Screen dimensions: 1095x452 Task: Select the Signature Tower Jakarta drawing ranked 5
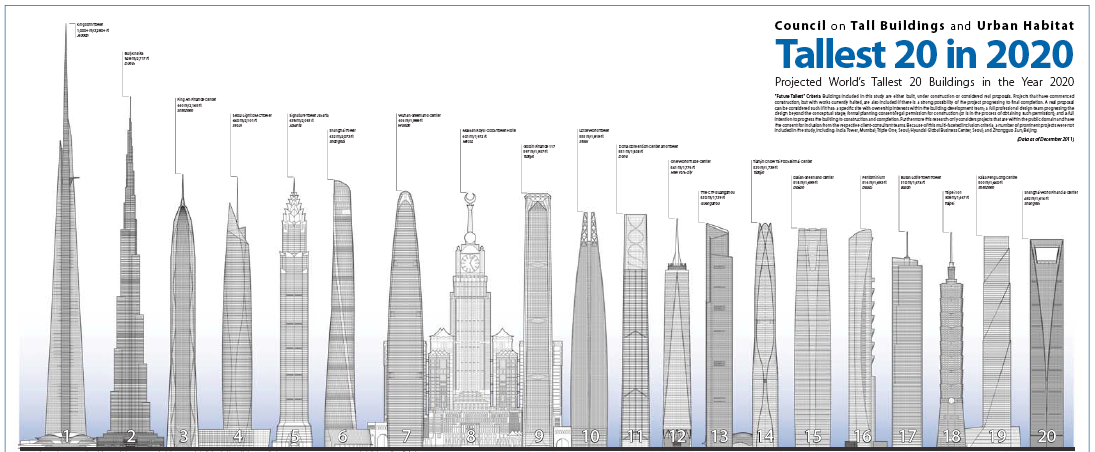[294, 312]
